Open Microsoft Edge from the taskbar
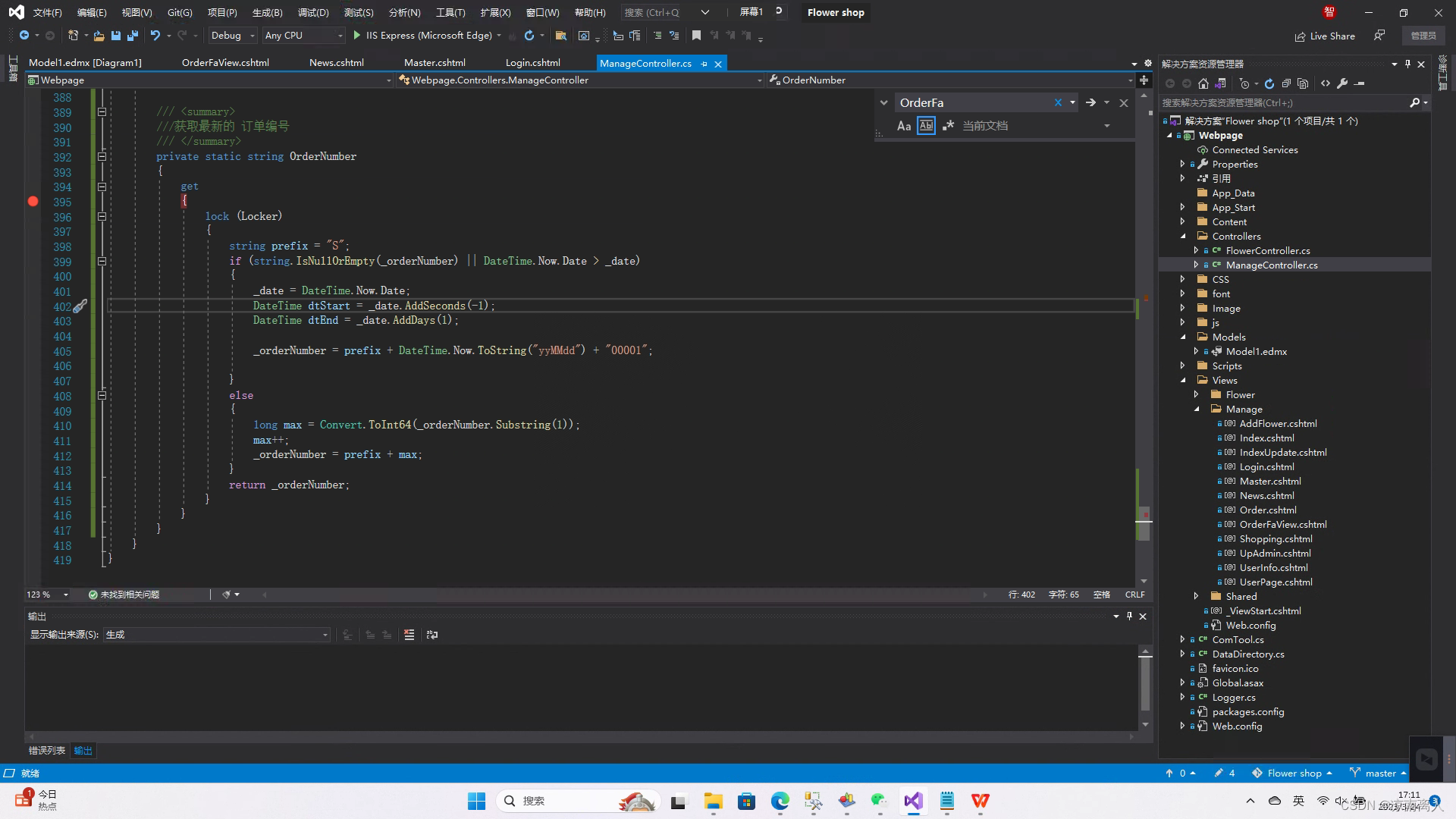The image size is (1456, 819). [780, 801]
